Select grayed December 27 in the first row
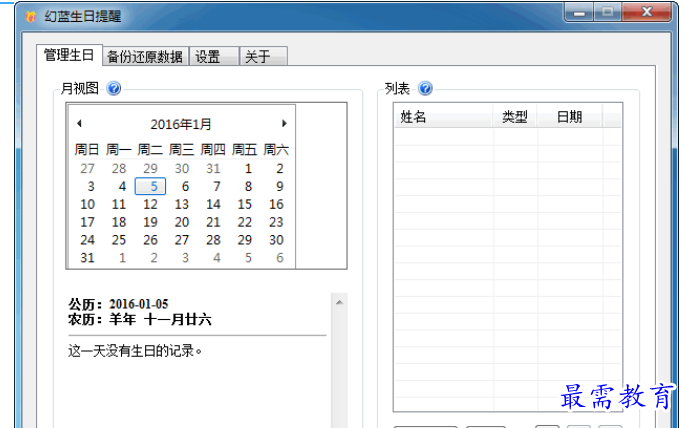The width and height of the screenshot is (682, 428). (x=87, y=168)
